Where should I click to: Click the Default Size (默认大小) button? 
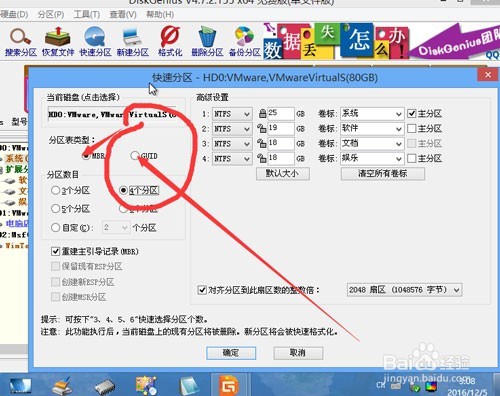click(x=283, y=174)
